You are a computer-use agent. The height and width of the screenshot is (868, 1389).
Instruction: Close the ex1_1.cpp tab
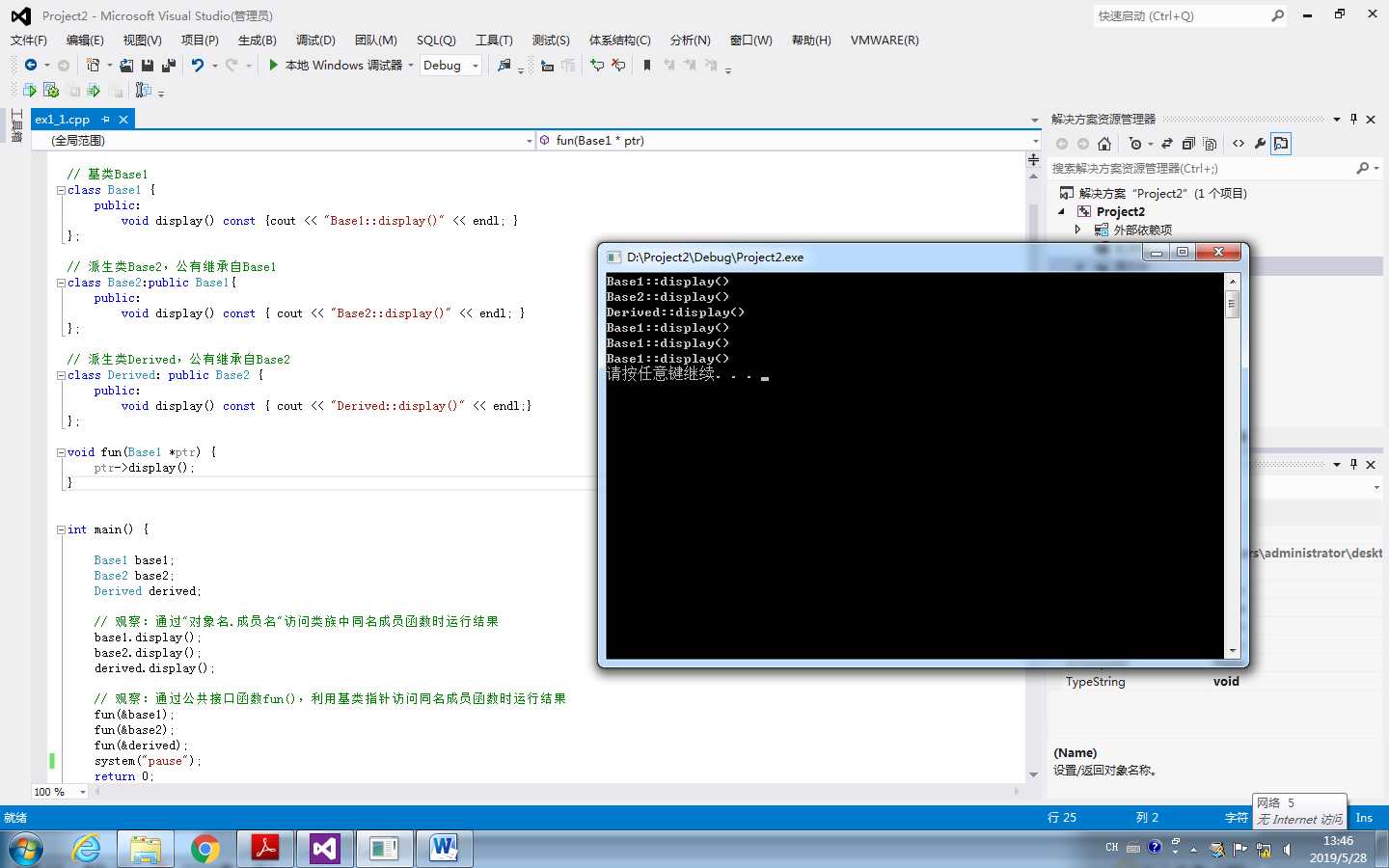123,120
